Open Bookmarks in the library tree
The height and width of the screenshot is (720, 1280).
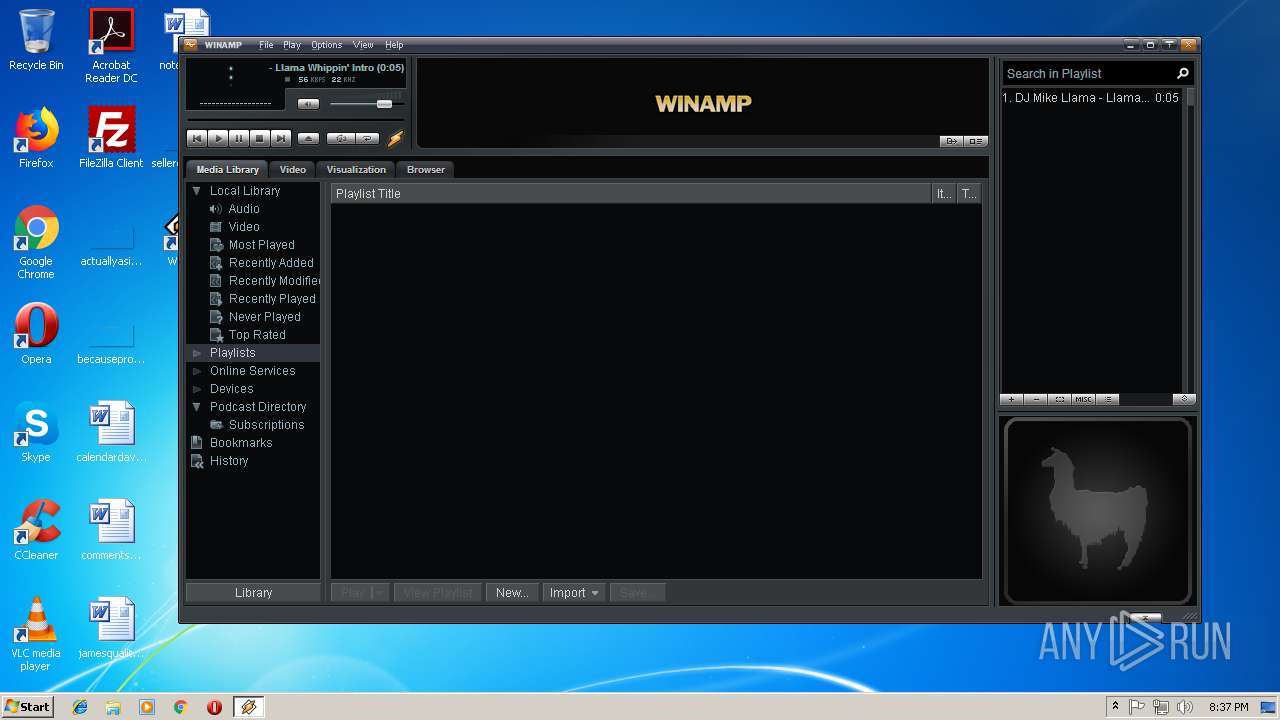[x=241, y=443]
